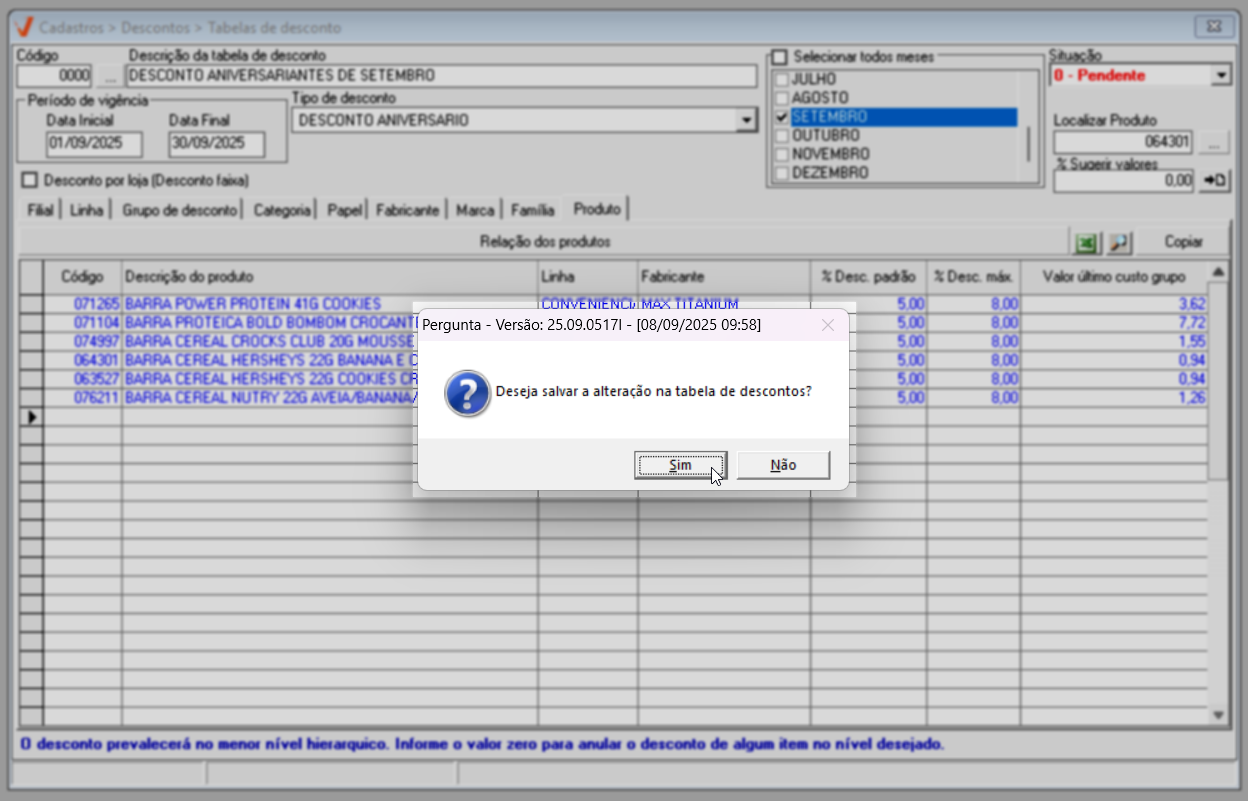Confirm saving with the Sim button
The height and width of the screenshot is (801, 1248).
coord(680,465)
